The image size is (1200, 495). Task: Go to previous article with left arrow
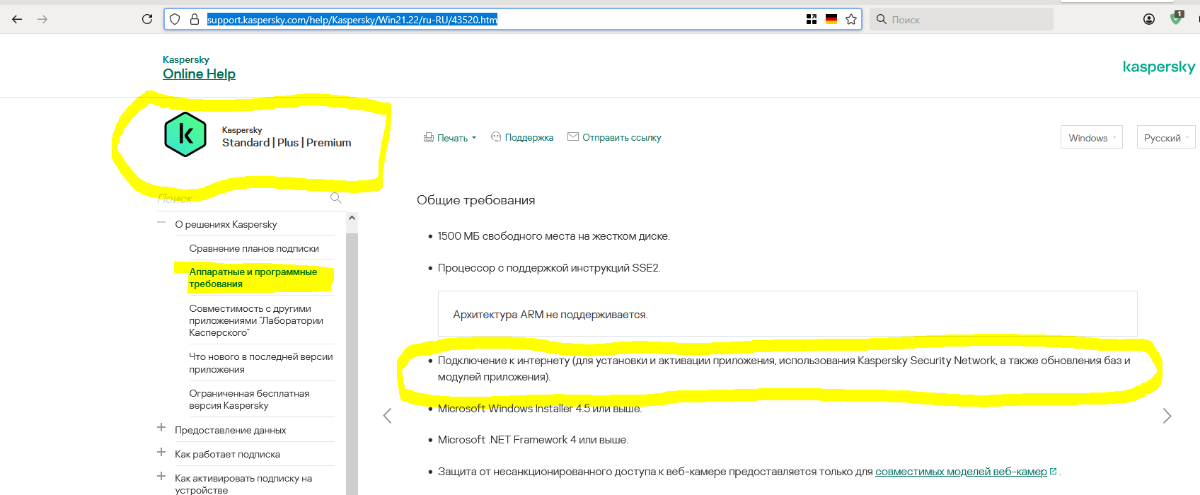click(x=388, y=416)
